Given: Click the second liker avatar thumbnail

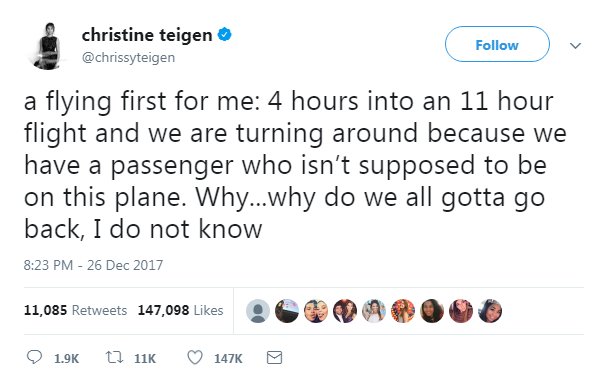Looking at the screenshot, I should coord(287,310).
